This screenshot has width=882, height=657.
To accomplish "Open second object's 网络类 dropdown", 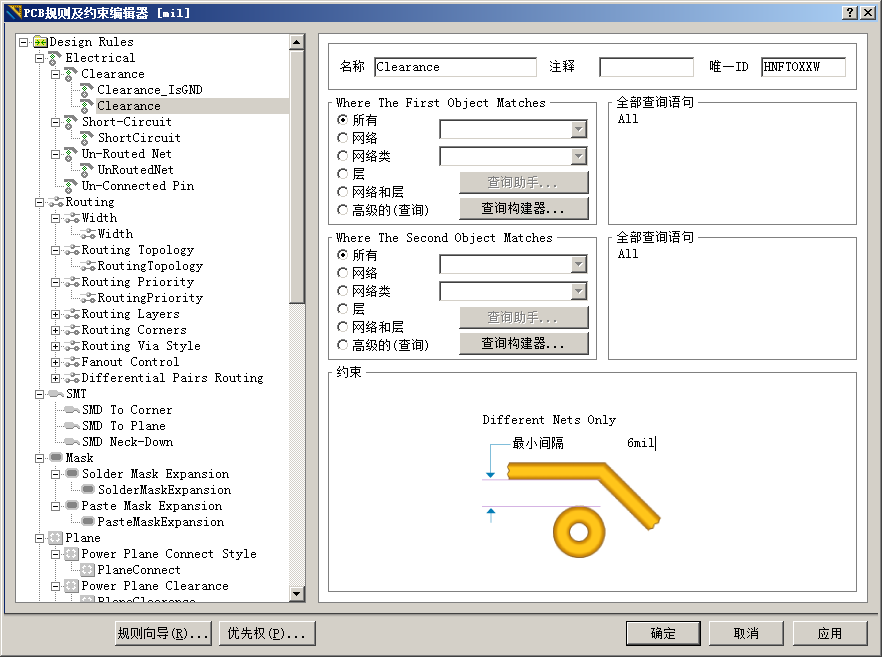I will [x=578, y=291].
